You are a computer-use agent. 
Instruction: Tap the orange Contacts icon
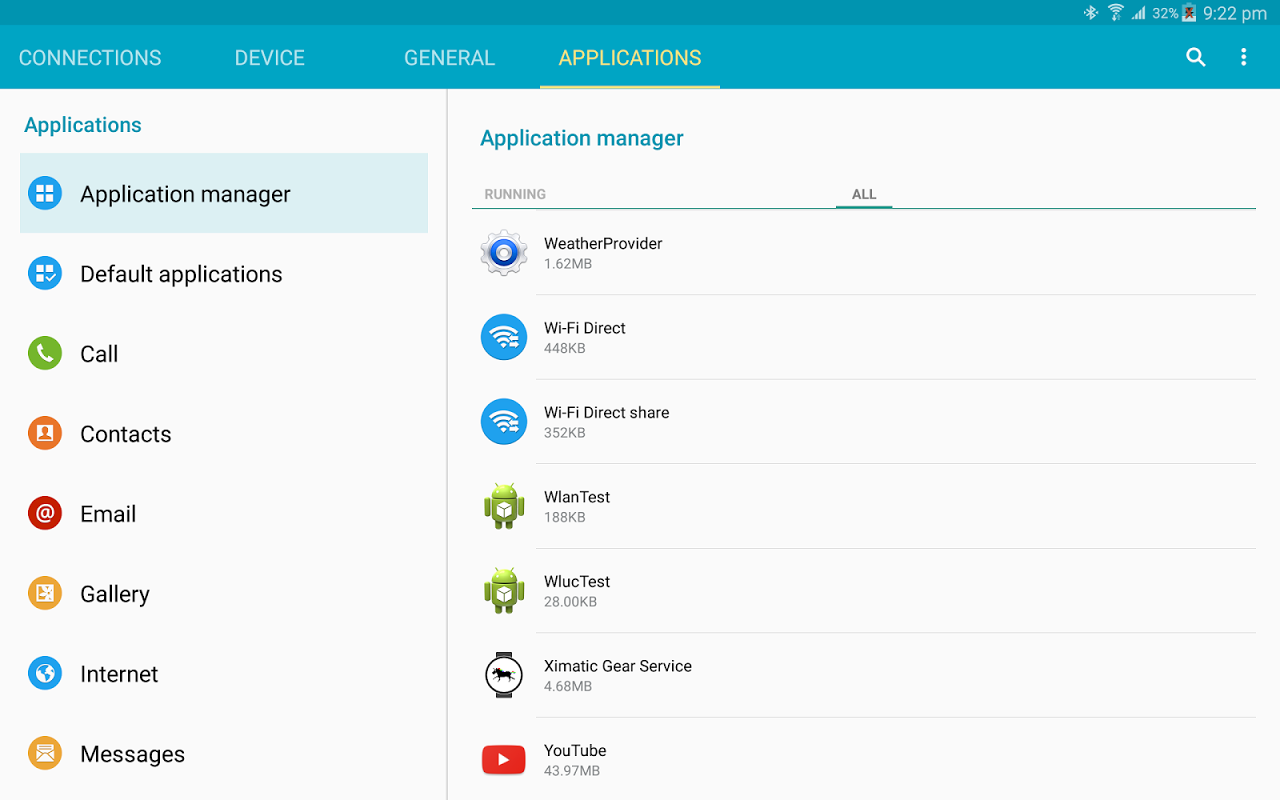45,433
